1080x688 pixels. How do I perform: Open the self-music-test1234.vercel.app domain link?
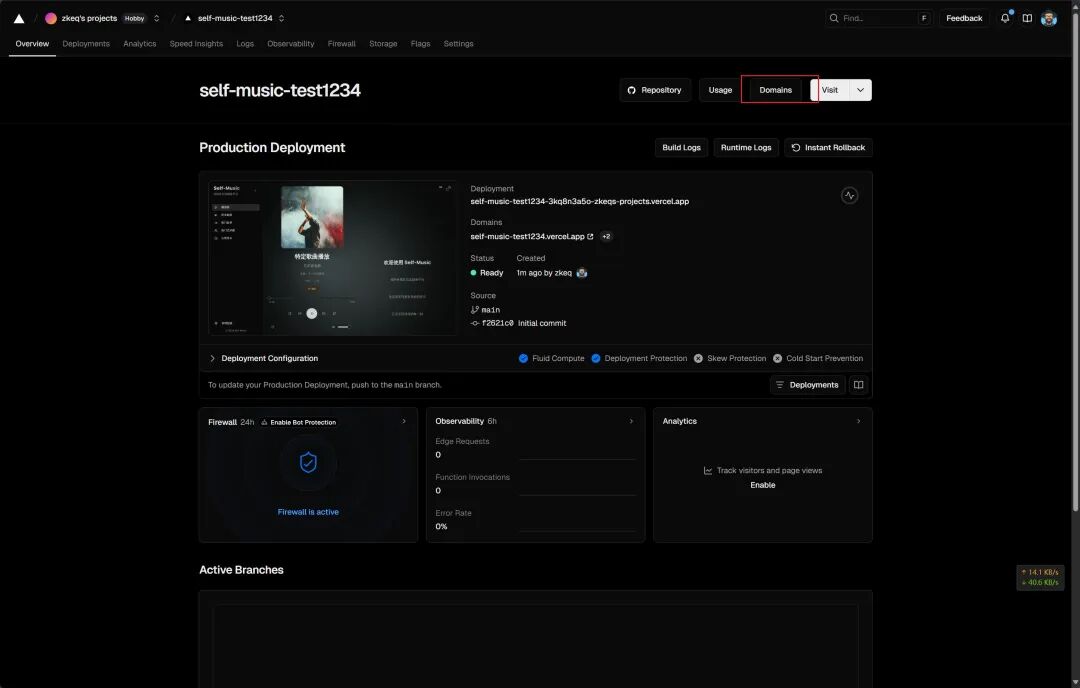(527, 236)
